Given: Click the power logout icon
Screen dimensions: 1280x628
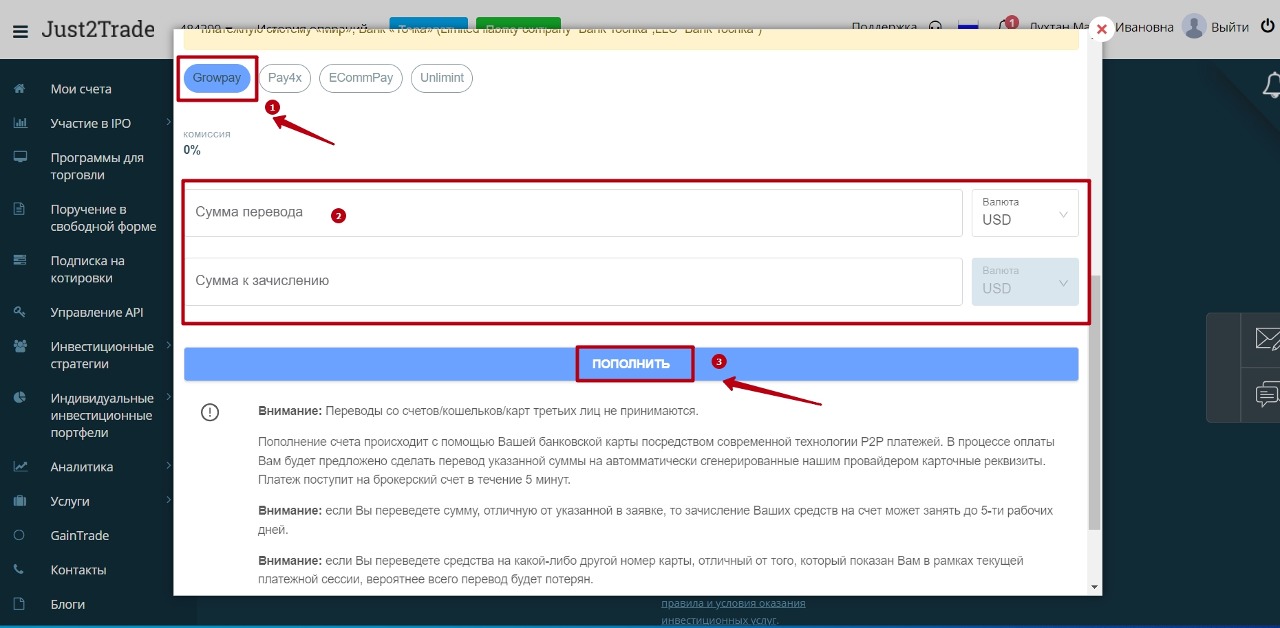Looking at the screenshot, I should [x=1268, y=27].
